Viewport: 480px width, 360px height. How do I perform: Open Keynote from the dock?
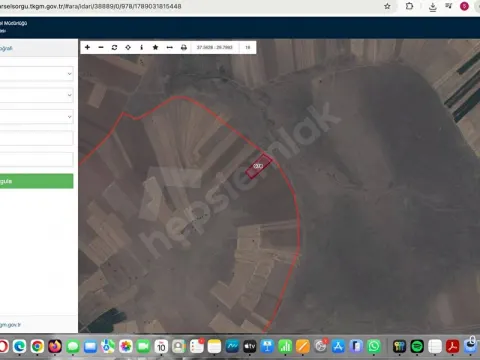click(267, 347)
